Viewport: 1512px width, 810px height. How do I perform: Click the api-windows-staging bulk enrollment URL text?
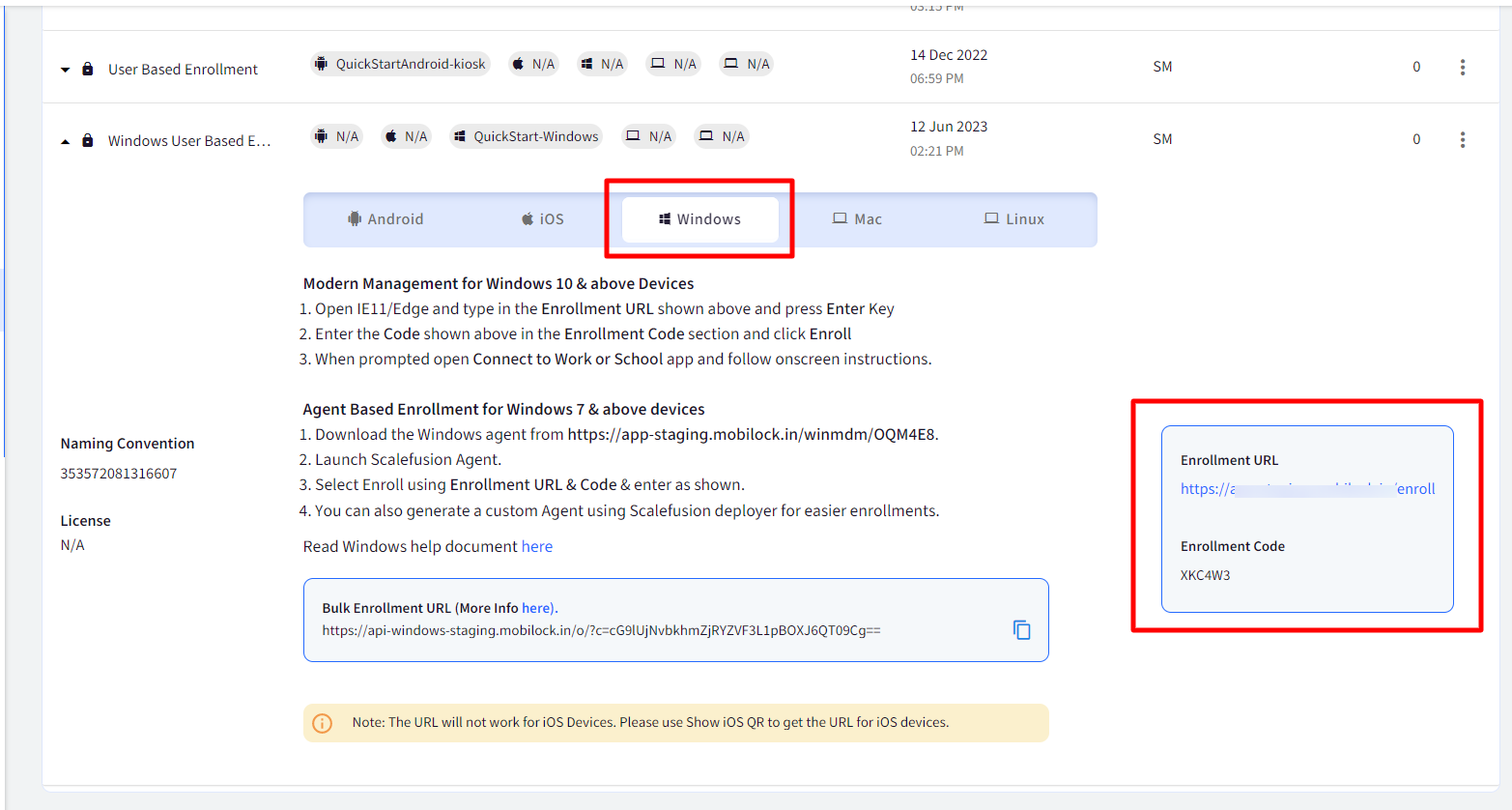click(x=601, y=630)
